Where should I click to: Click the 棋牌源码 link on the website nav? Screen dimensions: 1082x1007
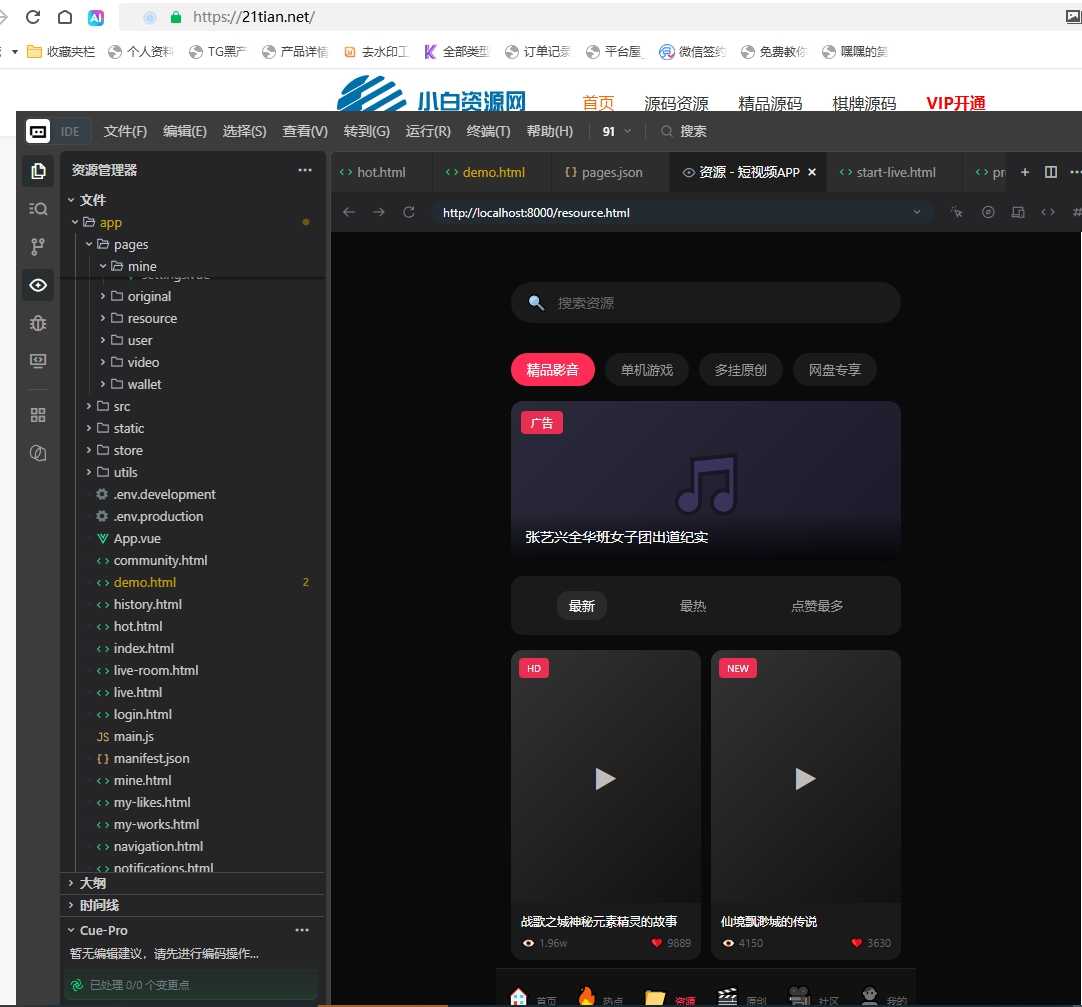pos(864,103)
